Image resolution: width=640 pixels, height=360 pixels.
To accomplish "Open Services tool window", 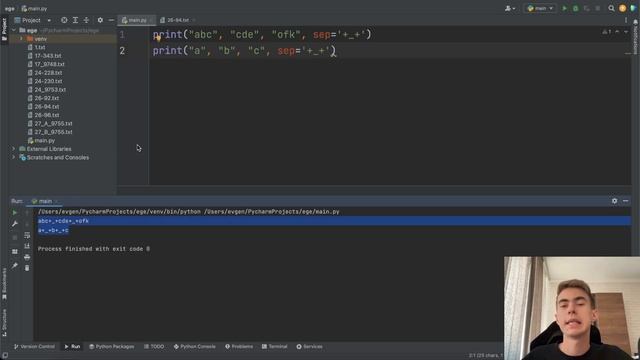I will click(309, 347).
